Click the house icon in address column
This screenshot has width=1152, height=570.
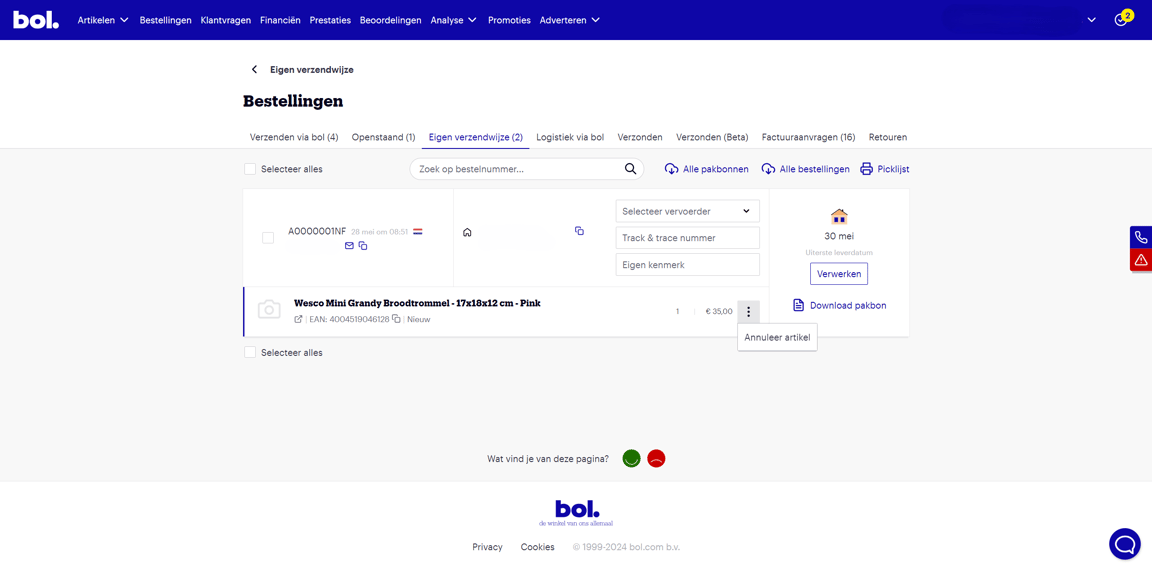point(467,231)
